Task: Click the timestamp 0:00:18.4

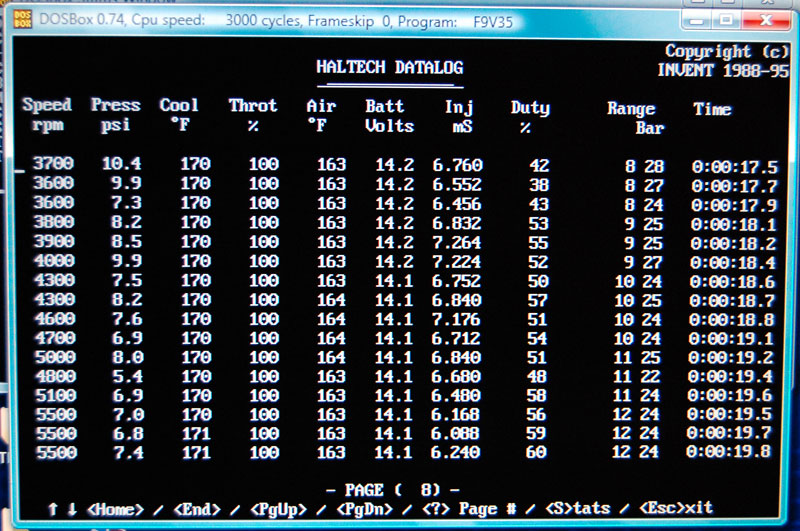Action: click(x=733, y=262)
